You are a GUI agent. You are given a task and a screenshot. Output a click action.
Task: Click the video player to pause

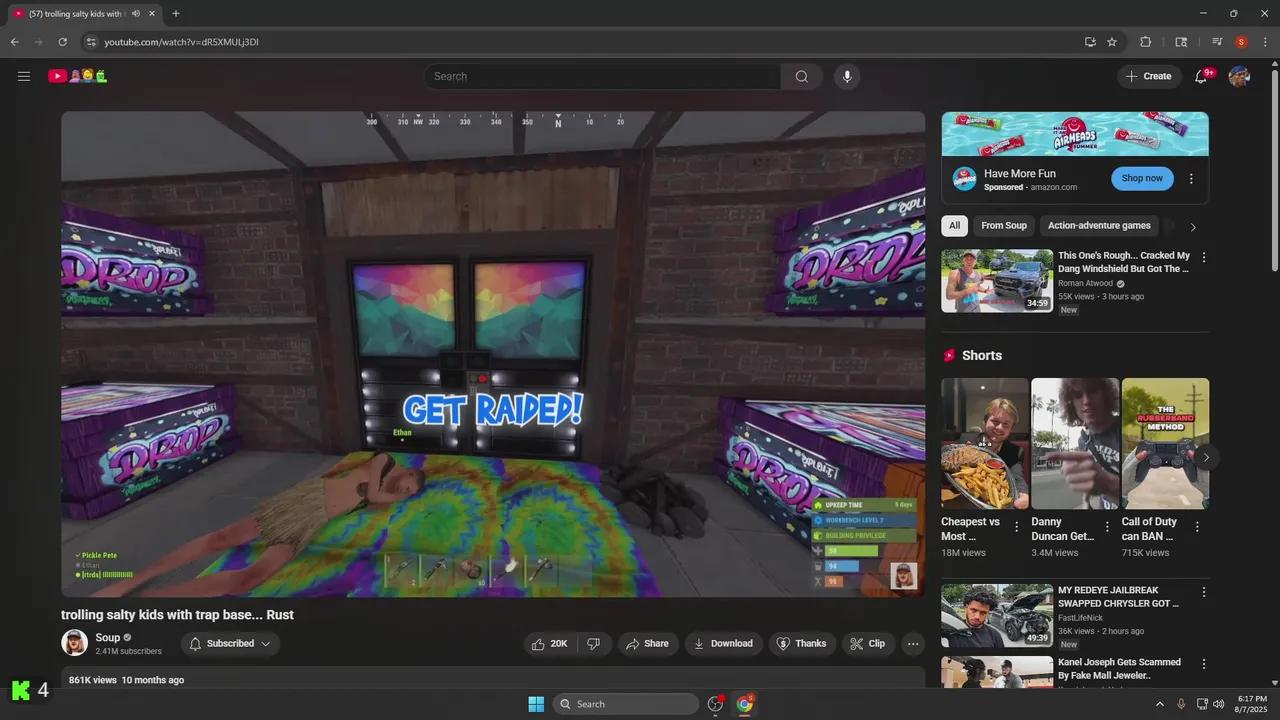493,354
